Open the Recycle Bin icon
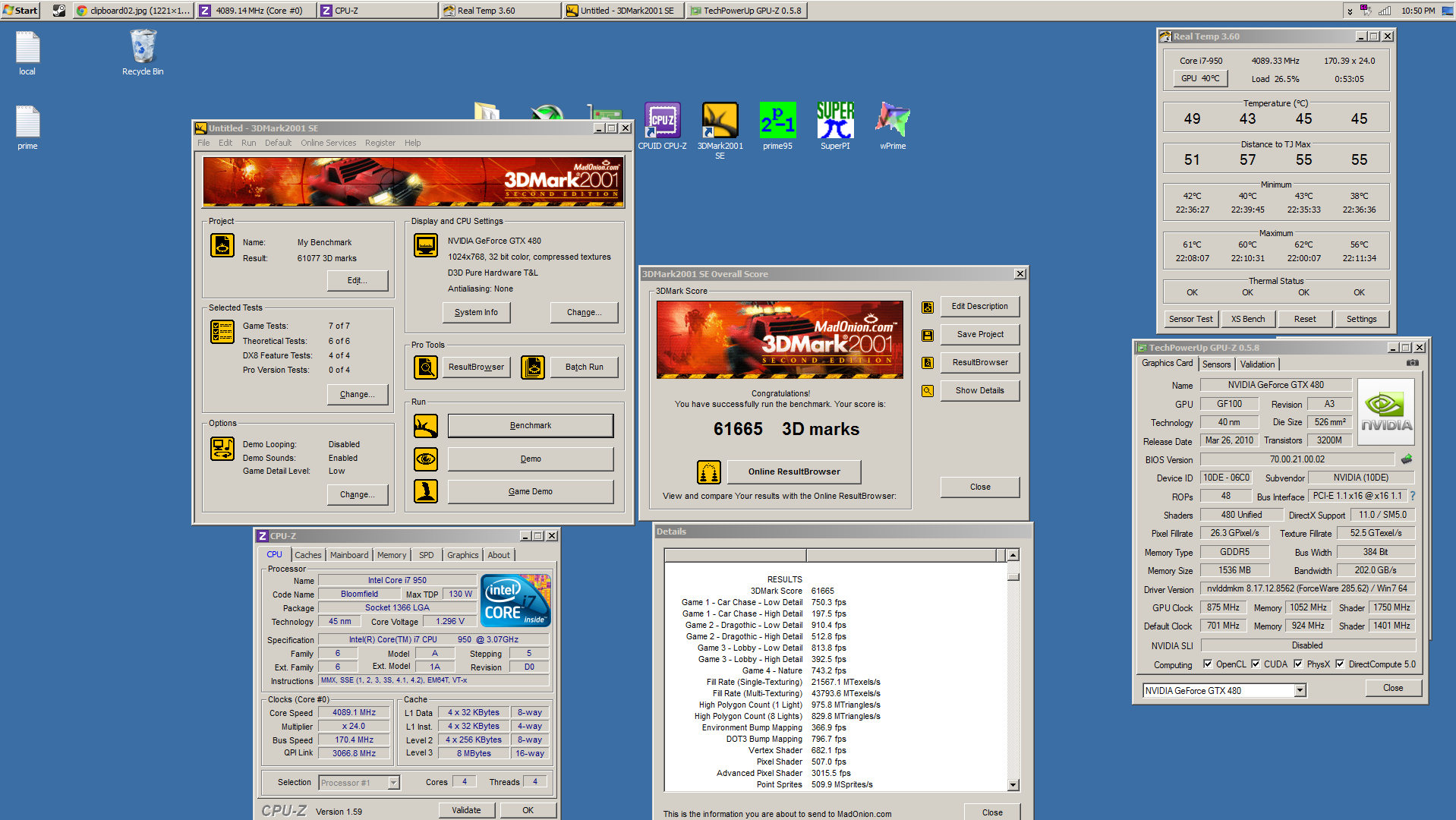Screen dimensions: 1456x820 [143, 52]
